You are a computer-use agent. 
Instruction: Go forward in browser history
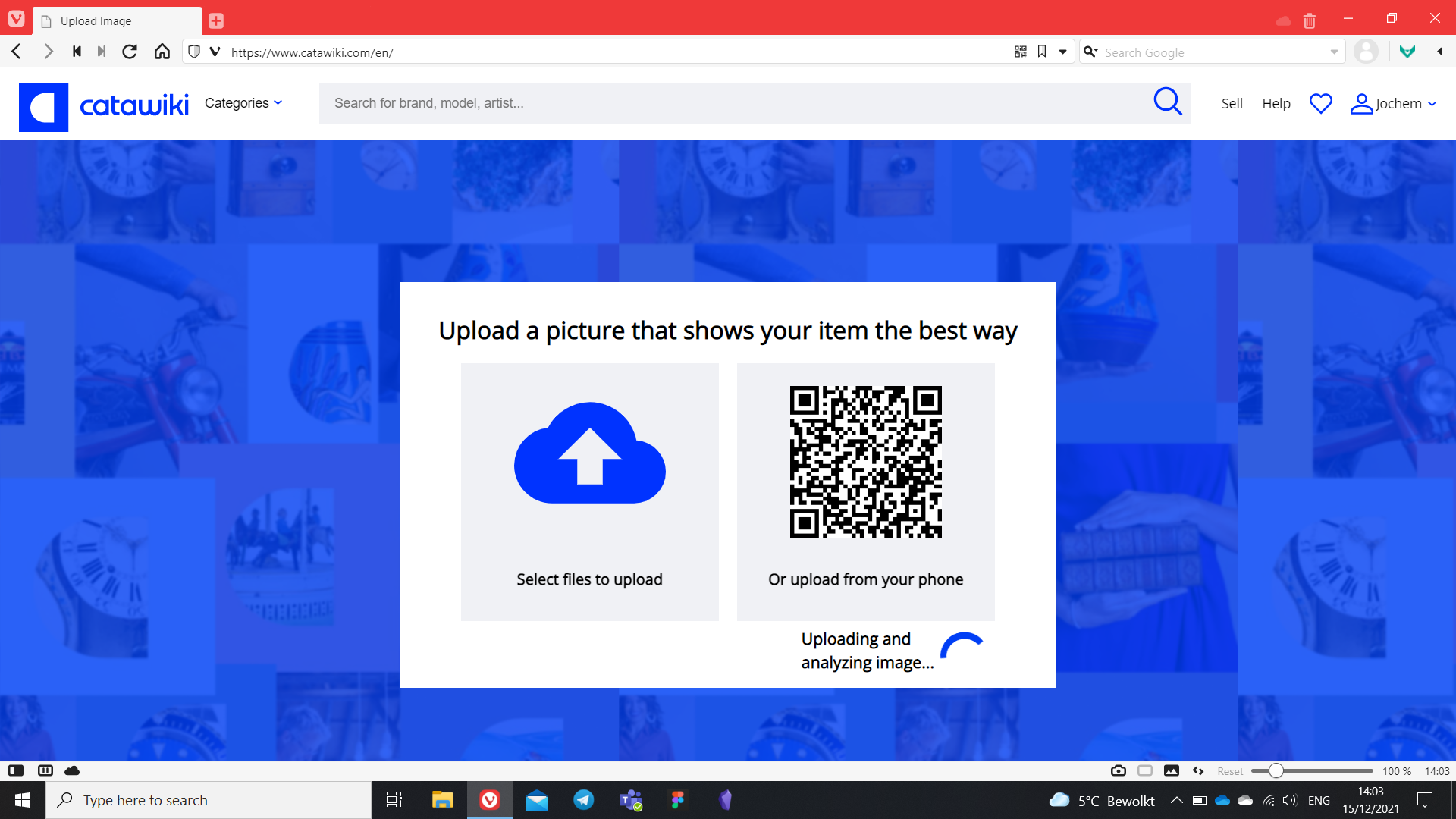click(48, 52)
